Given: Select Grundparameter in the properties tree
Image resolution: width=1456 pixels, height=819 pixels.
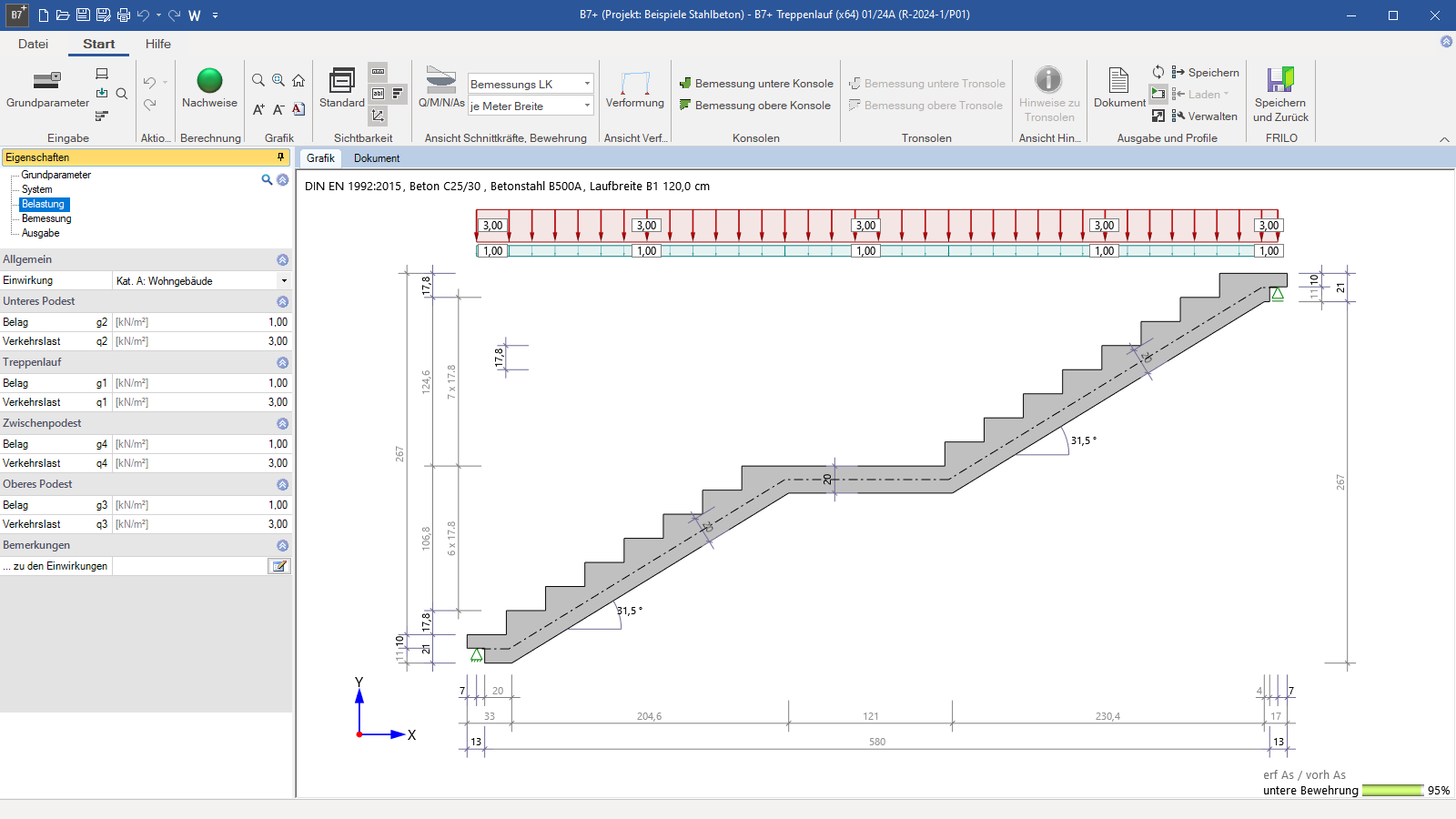Looking at the screenshot, I should click(56, 175).
